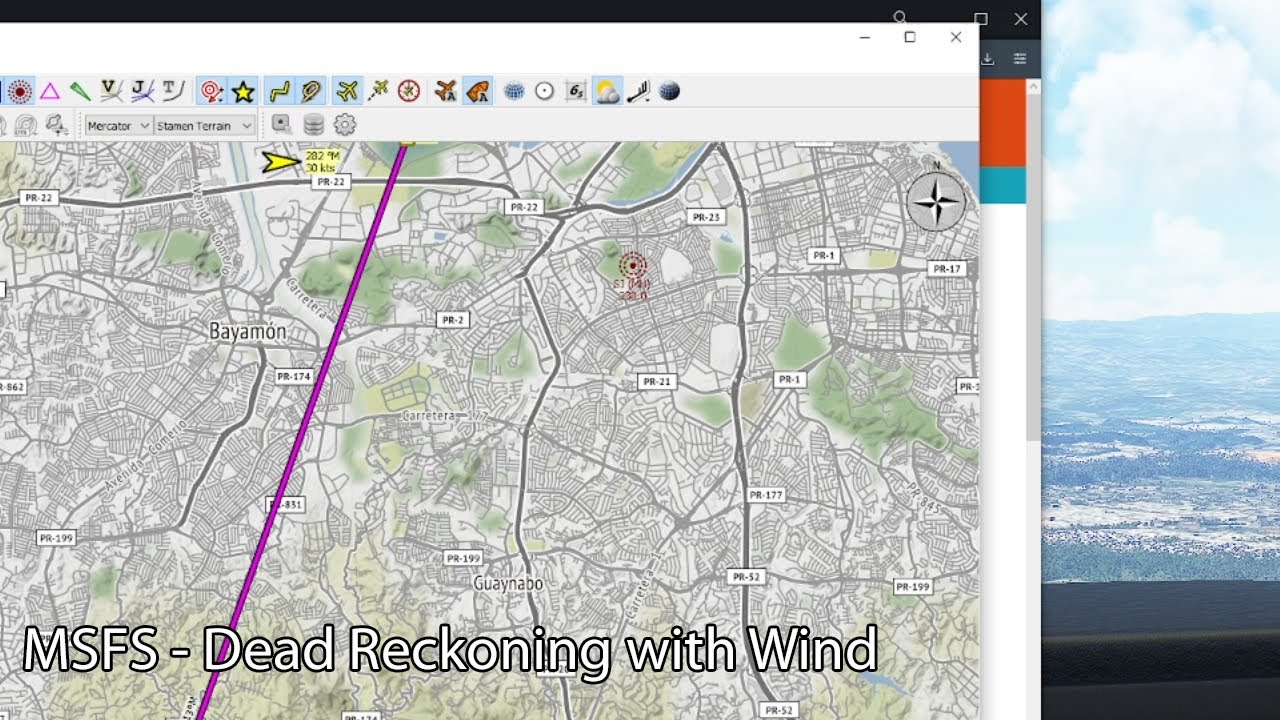Image resolution: width=1280 pixels, height=720 pixels.
Task: Open the gear options icon
Action: tap(345, 125)
